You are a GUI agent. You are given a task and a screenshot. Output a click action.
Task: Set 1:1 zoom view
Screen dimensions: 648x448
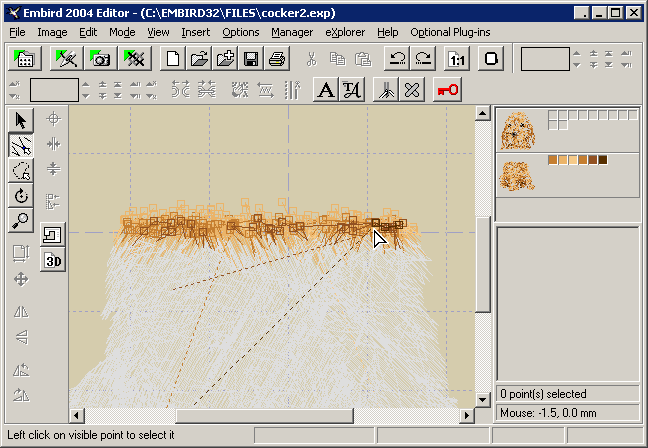pyautogui.click(x=457, y=59)
